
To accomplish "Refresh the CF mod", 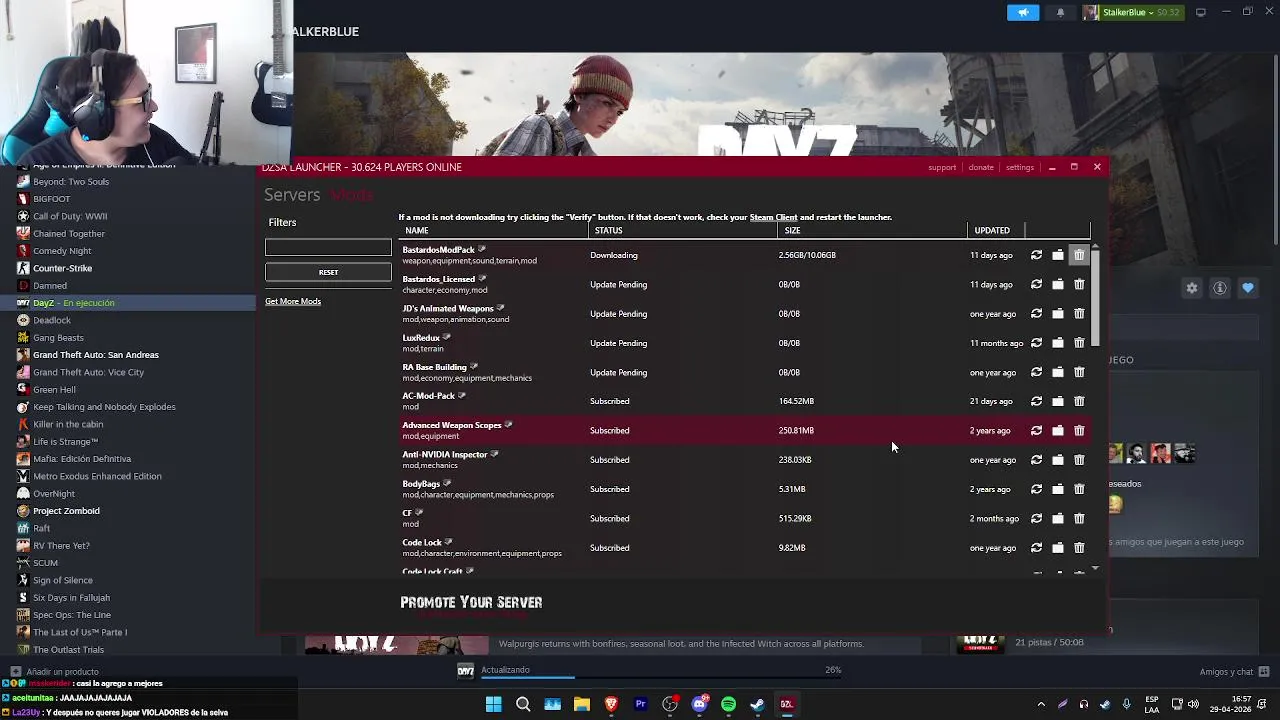I will coord(1036,519).
